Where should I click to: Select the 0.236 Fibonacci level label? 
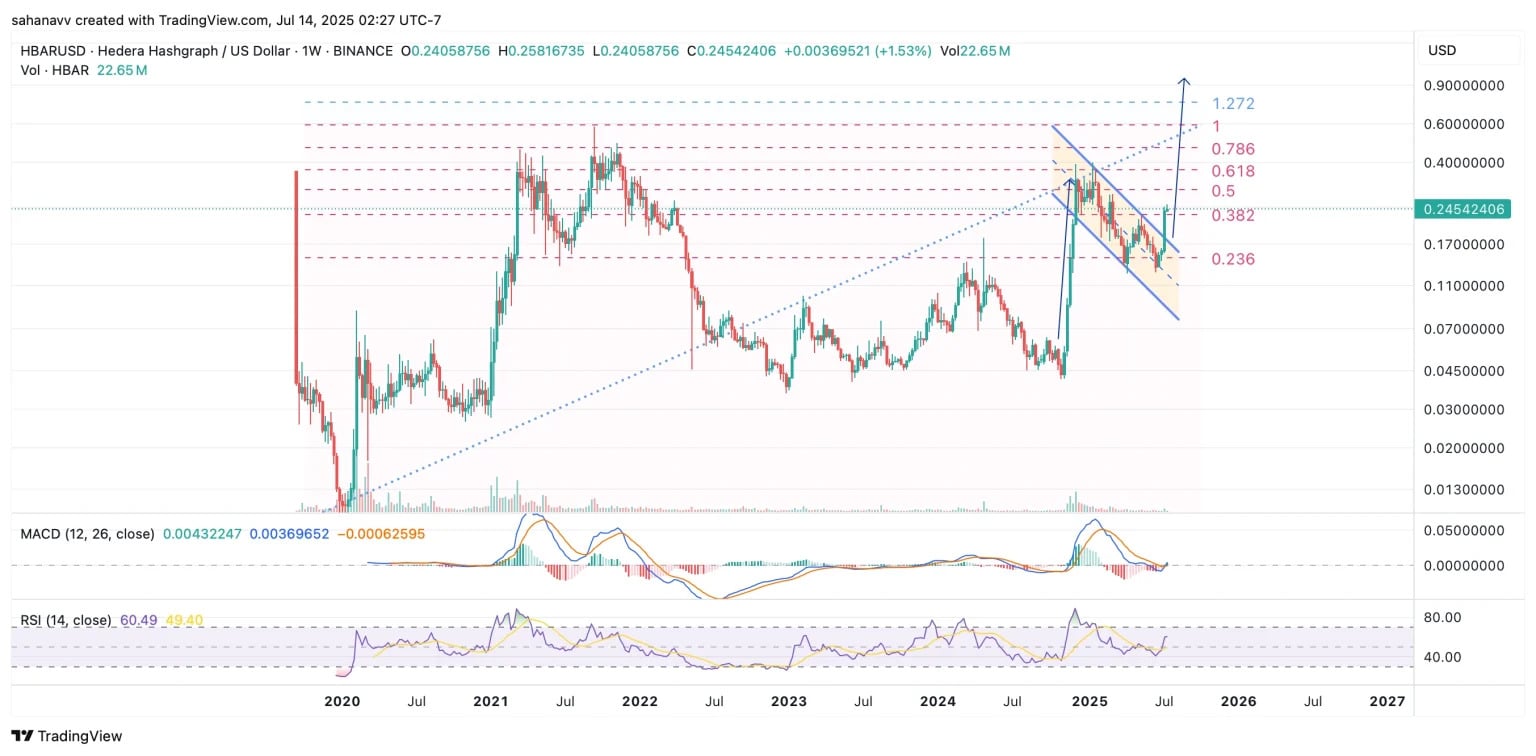click(1232, 260)
